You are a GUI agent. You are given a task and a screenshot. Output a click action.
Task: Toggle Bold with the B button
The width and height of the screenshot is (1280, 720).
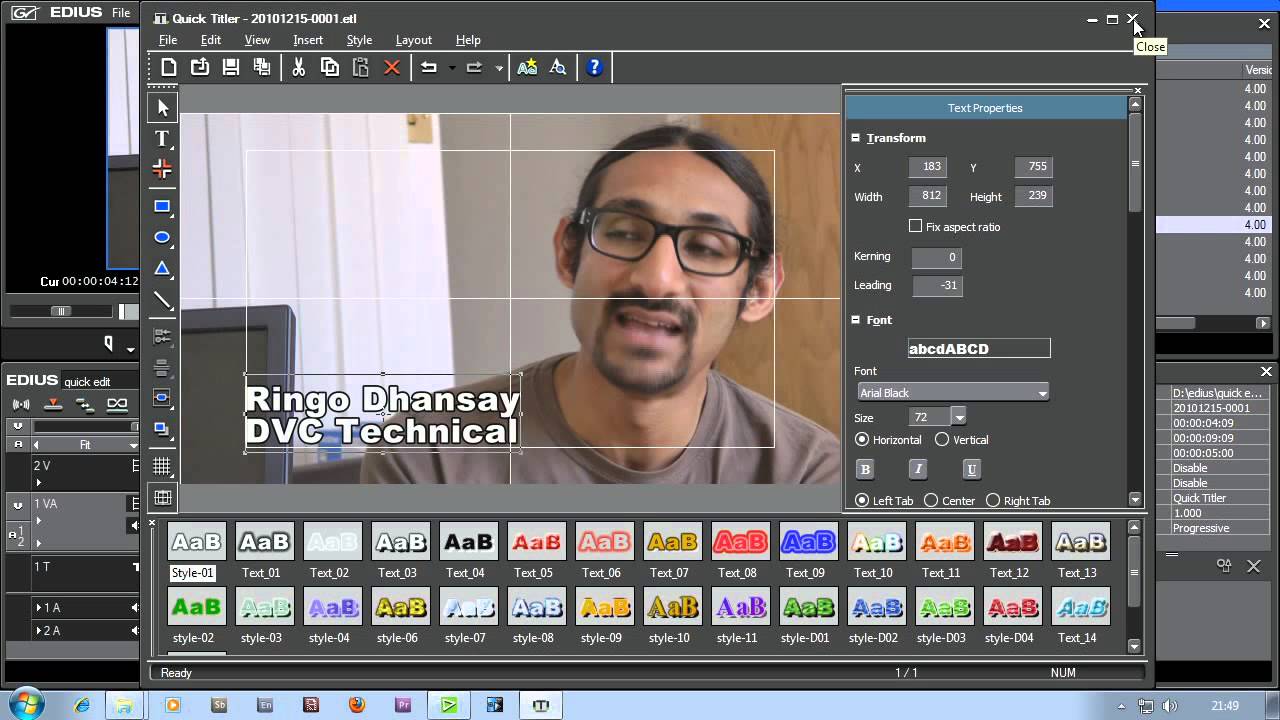(x=866, y=469)
